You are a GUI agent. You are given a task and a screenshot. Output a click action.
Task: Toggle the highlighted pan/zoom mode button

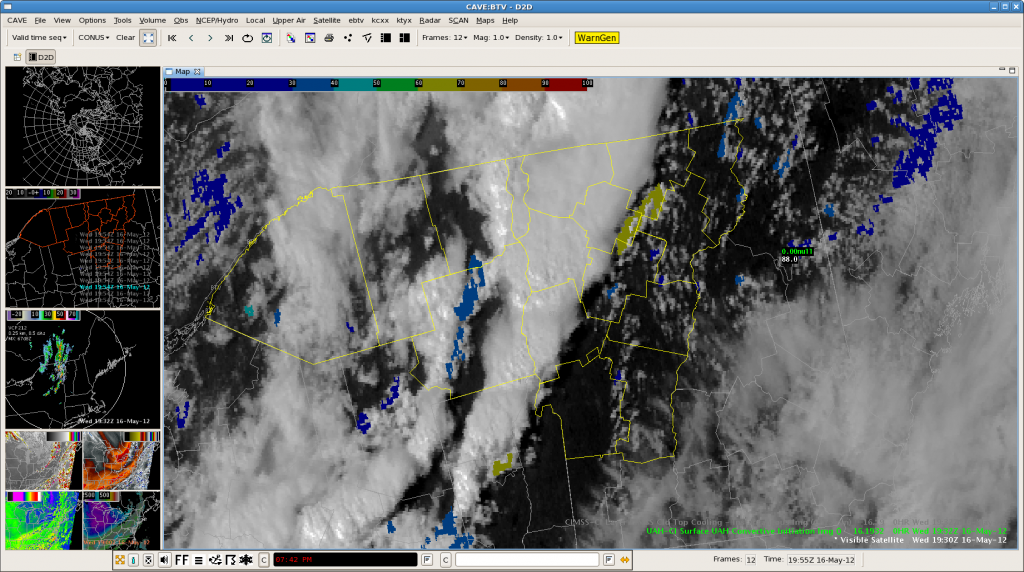tap(148, 38)
